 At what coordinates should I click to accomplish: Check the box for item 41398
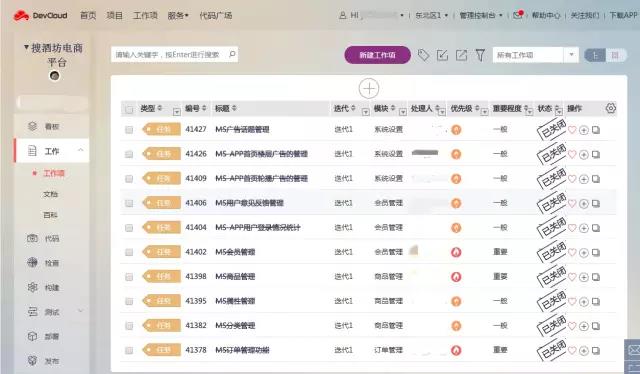129,277
